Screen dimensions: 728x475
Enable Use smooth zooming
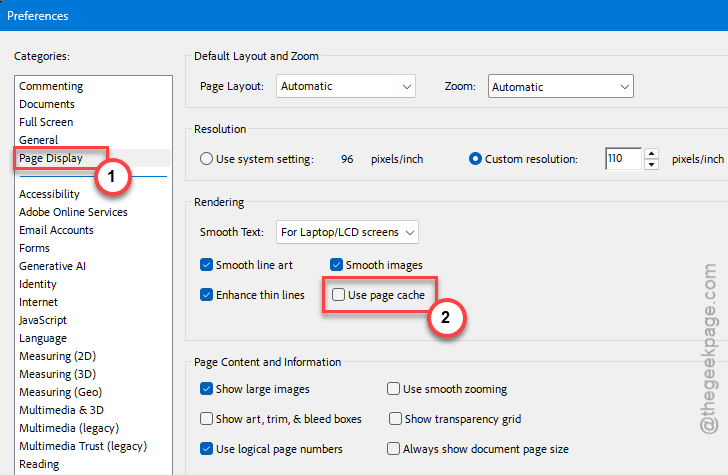pos(393,389)
